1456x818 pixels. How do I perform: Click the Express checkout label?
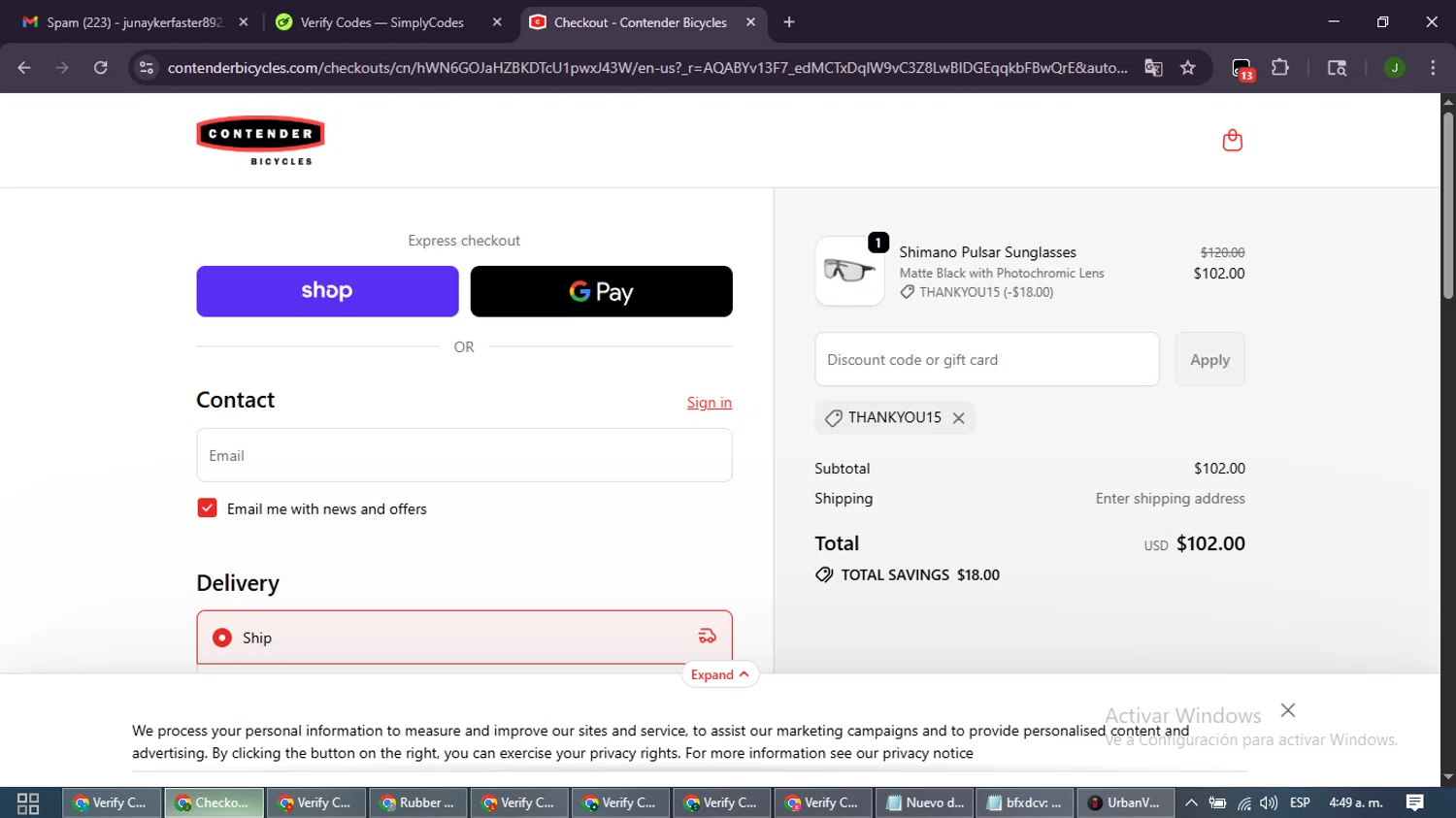pyautogui.click(x=464, y=241)
